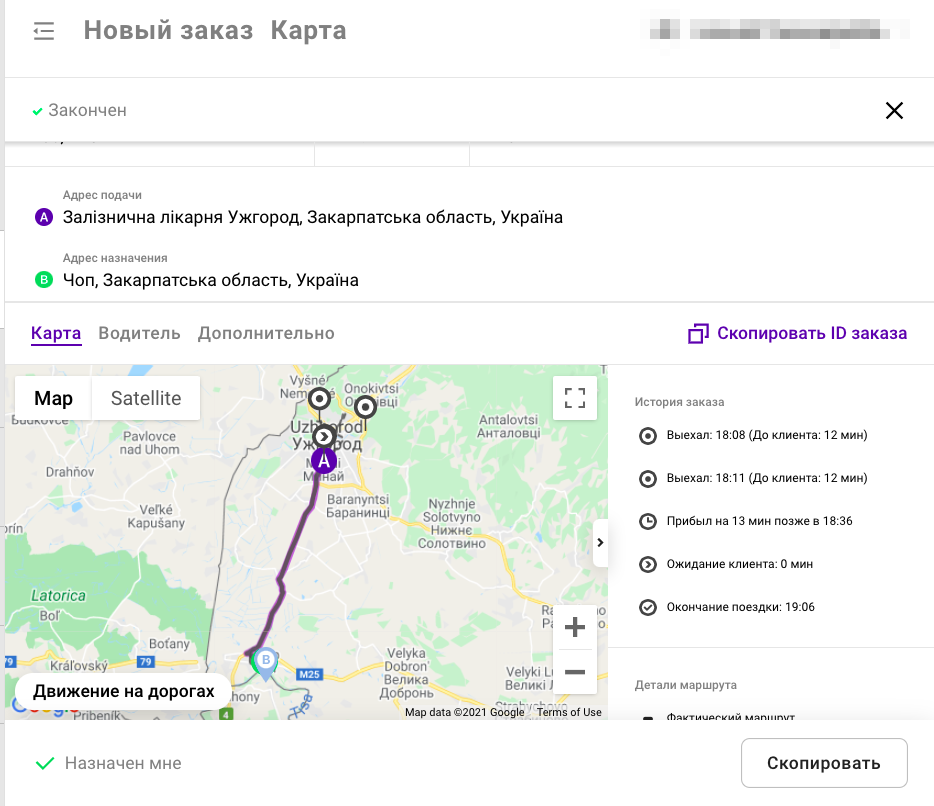Click the green B destination address marker icon
The width and height of the screenshot is (934, 806).
(x=44, y=279)
